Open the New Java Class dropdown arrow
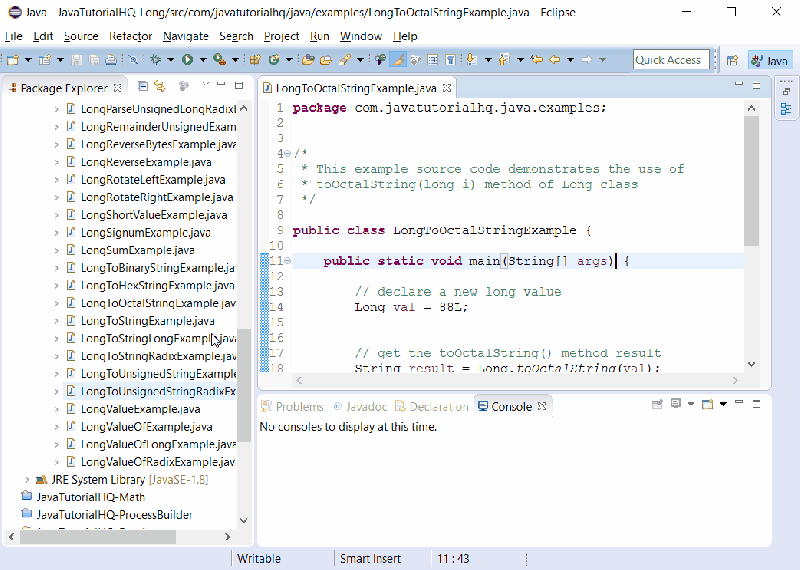800x570 pixels. click(289, 60)
